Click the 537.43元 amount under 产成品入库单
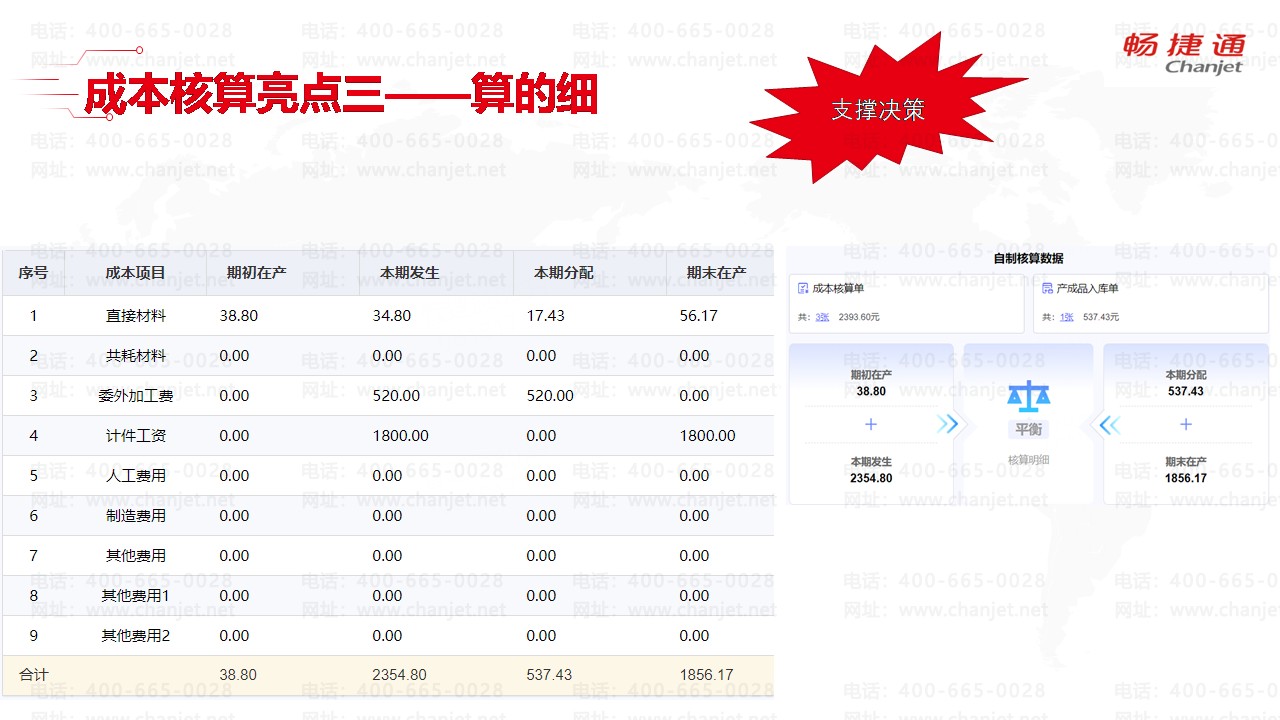This screenshot has width=1280, height=720. [x=1101, y=317]
